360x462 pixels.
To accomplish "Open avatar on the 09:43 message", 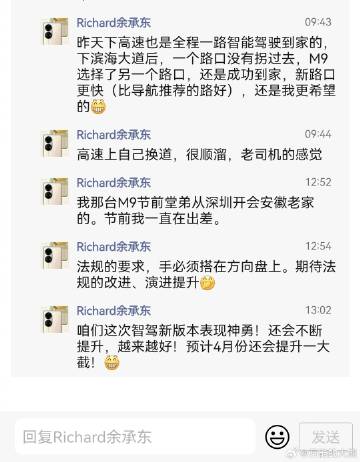I will tap(55, 32).
